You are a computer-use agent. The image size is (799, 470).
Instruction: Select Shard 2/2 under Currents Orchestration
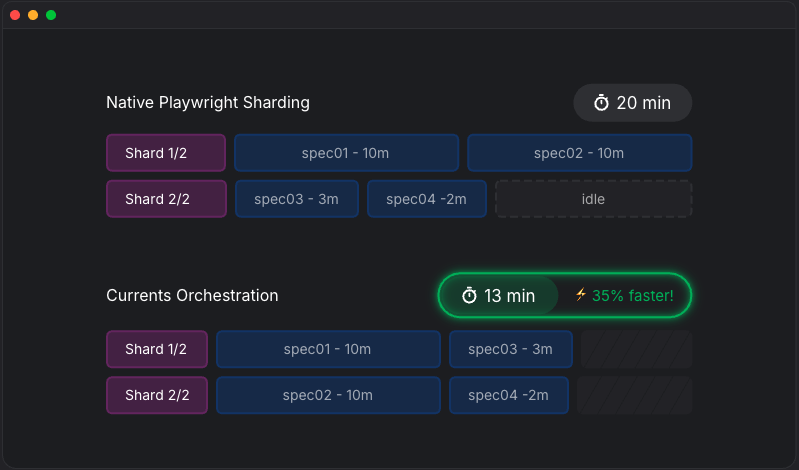pos(157,395)
